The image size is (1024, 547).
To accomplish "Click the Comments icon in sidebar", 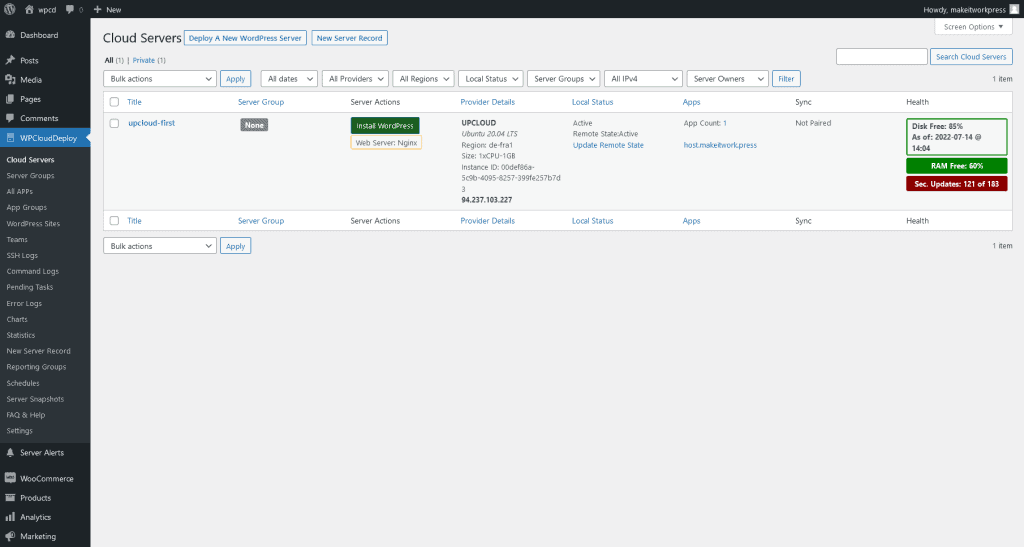I will (10, 118).
